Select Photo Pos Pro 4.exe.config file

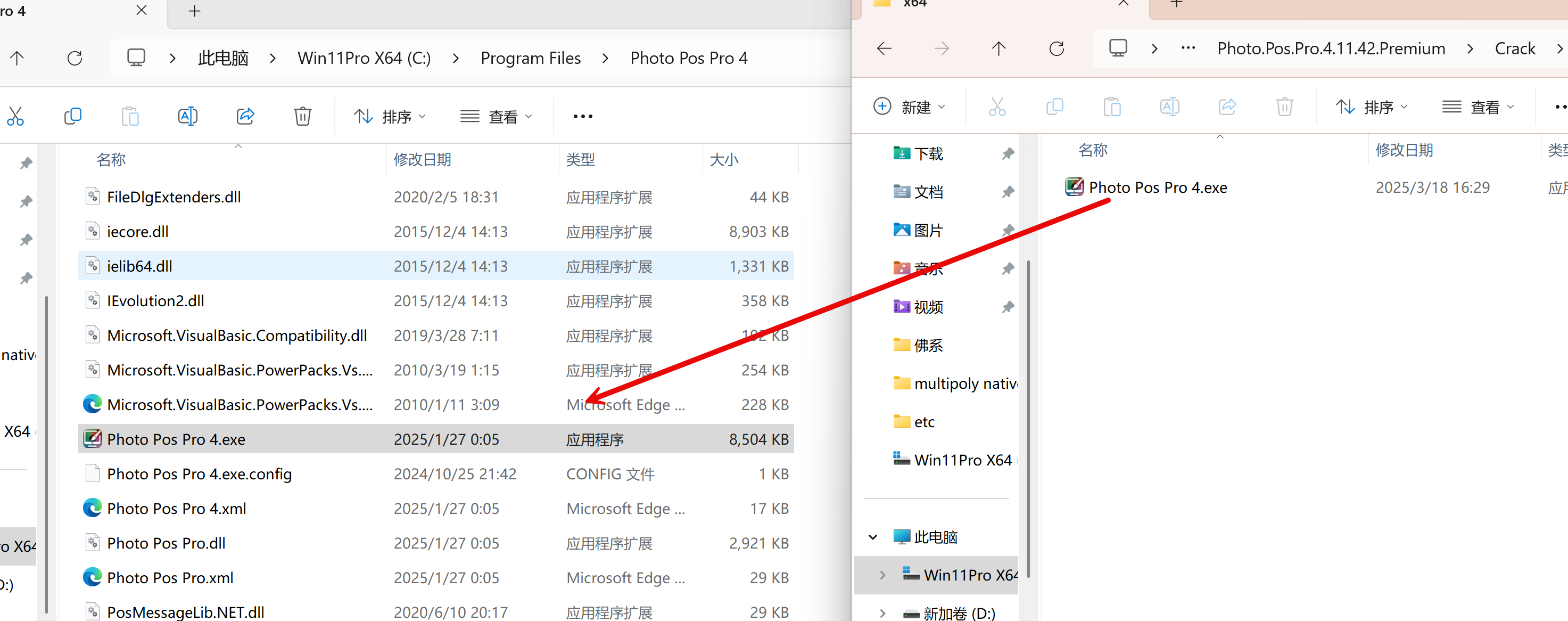[199, 473]
